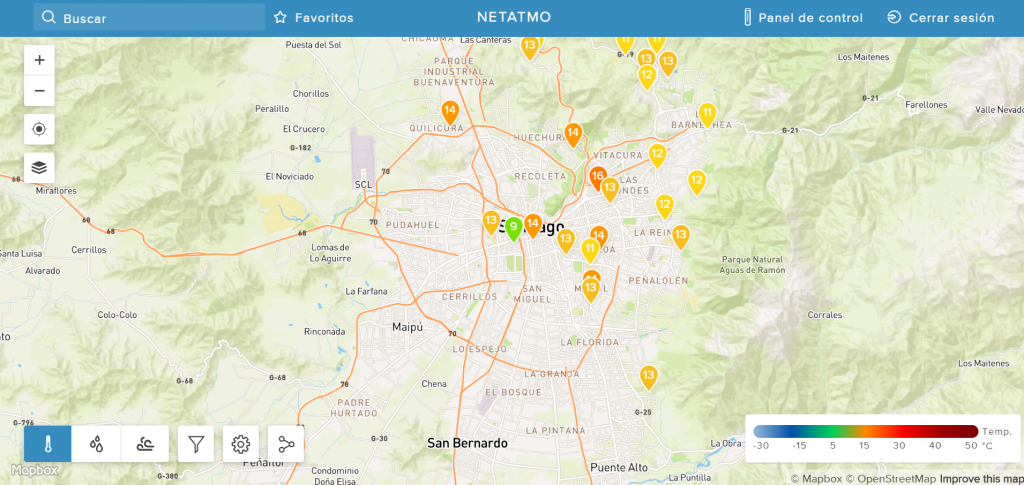This screenshot has height=485, width=1024.
Task: Open the funnel filter options
Action: [x=196, y=444]
